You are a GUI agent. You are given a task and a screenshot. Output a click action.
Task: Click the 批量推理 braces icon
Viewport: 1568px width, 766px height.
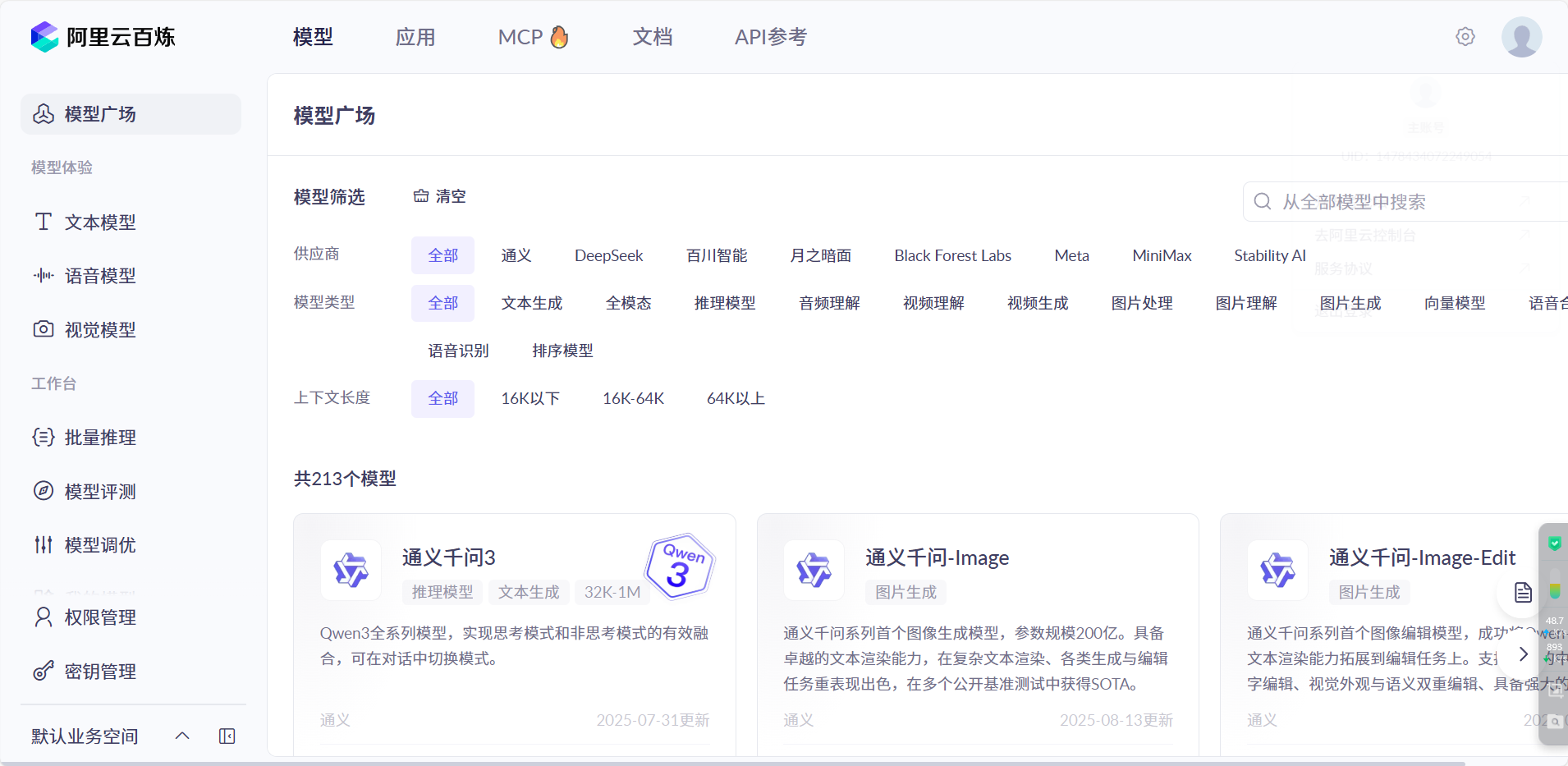point(44,437)
